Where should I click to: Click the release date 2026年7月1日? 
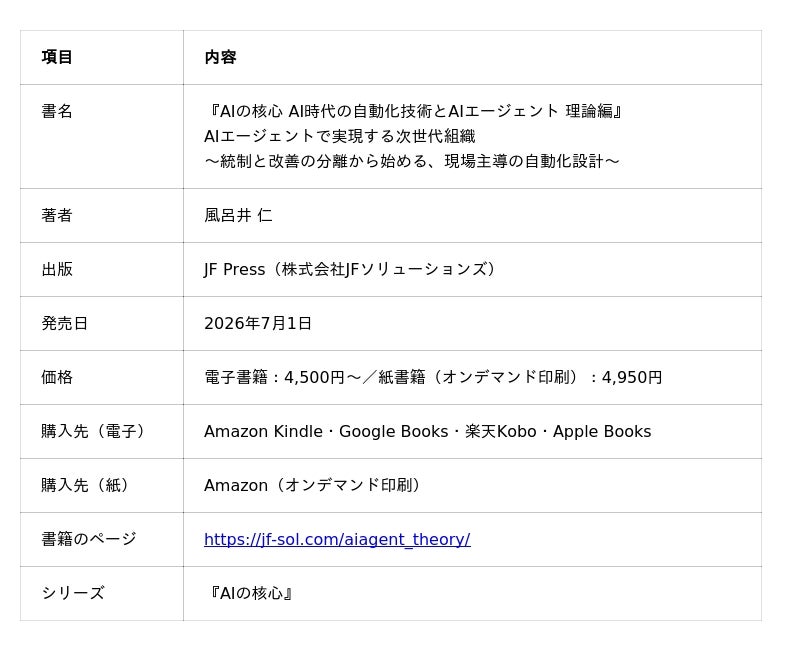pyautogui.click(x=258, y=323)
